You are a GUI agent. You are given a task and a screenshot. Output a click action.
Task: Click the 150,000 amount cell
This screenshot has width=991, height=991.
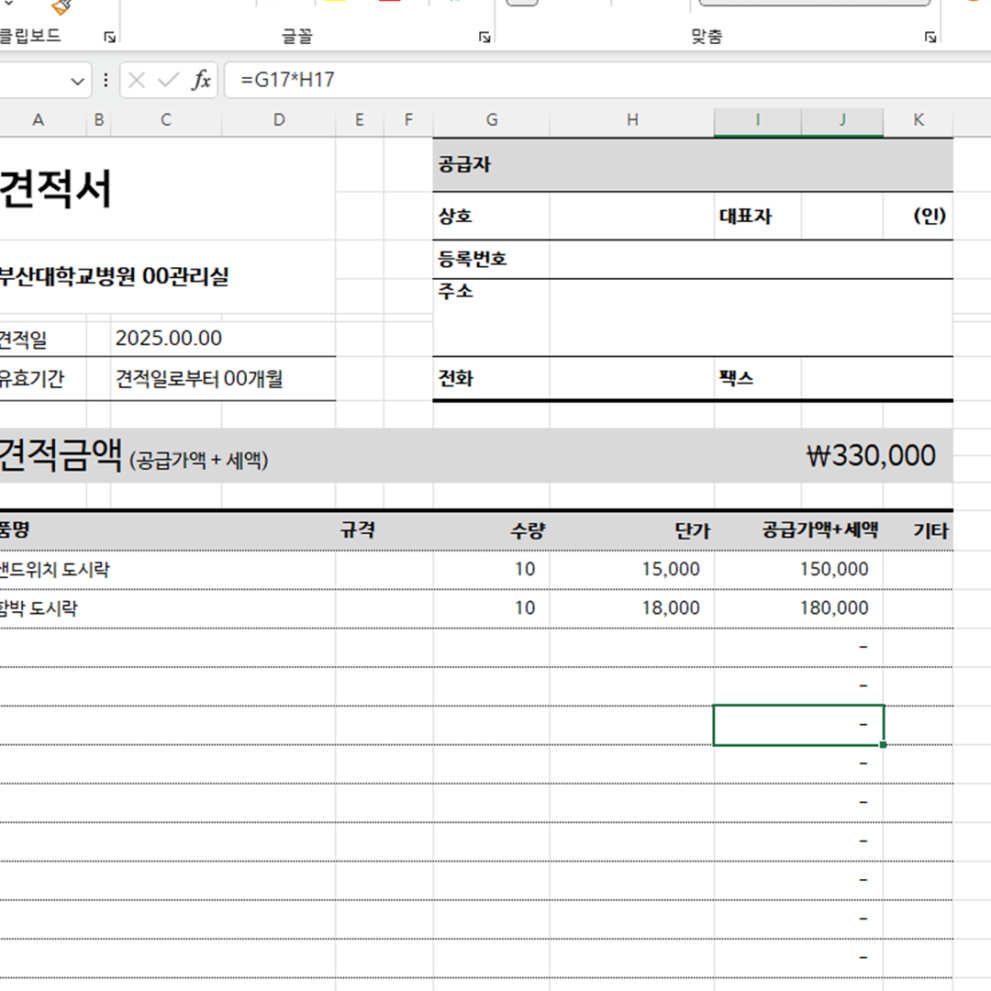(834, 569)
